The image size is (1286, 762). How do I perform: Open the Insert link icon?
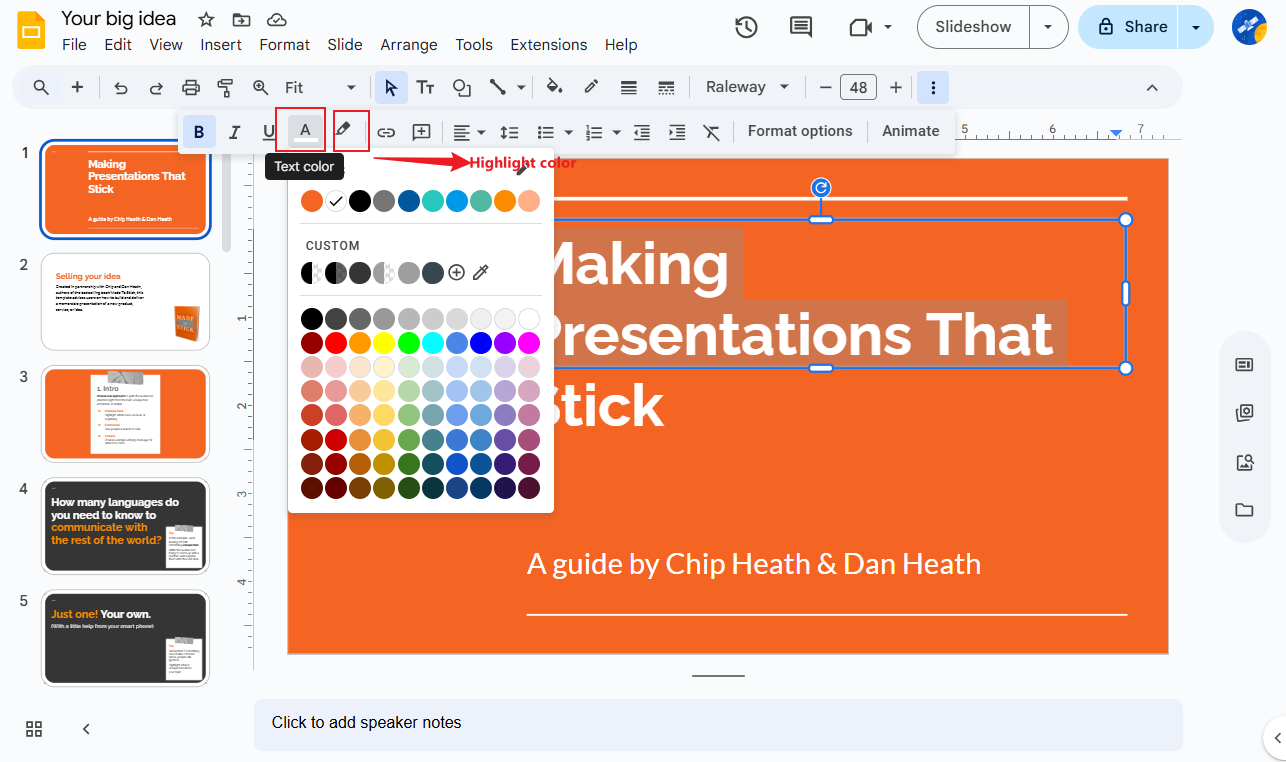386,131
